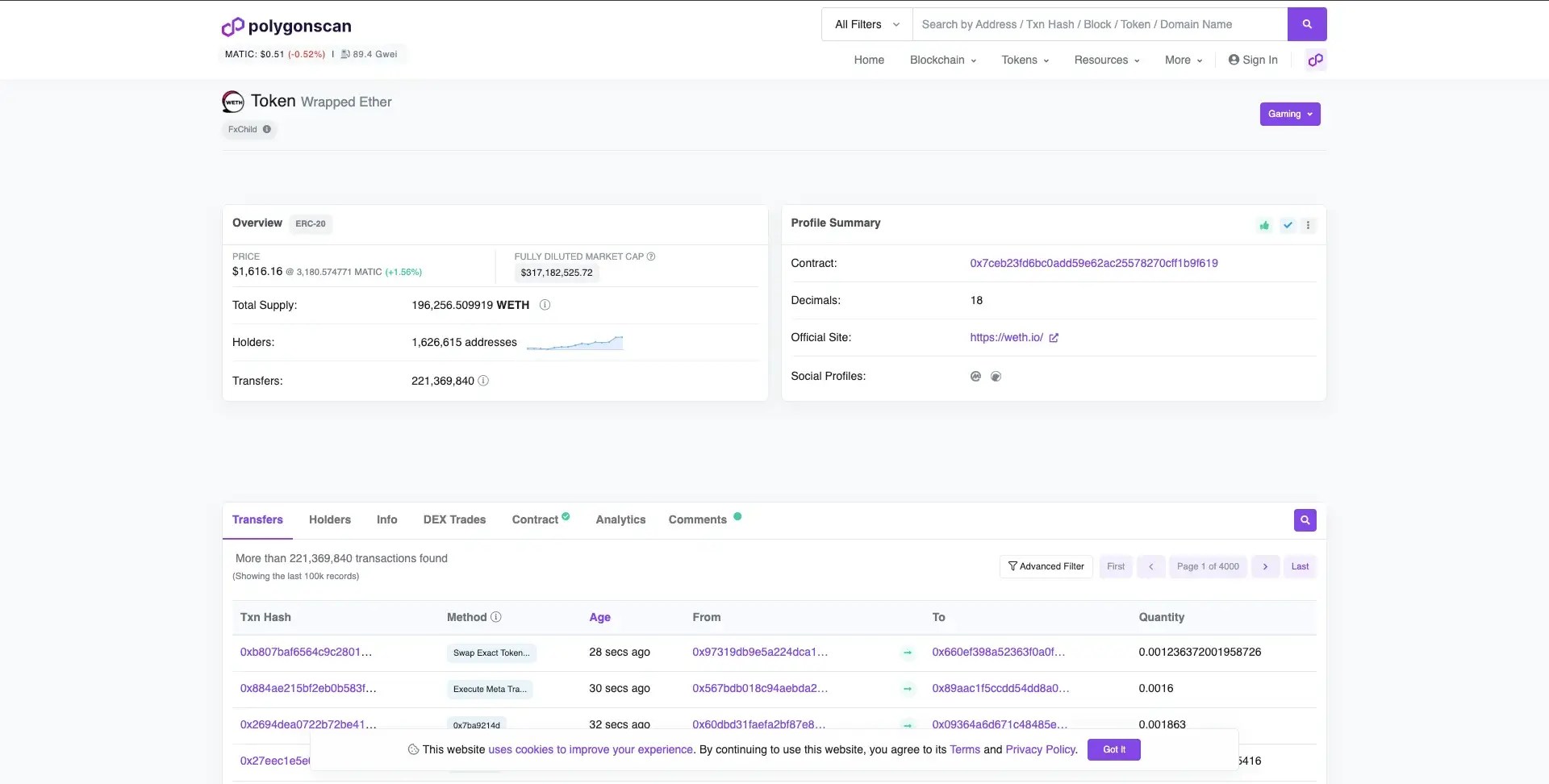
Task: Click the Polygon network icon beside Sign In
Action: (1316, 60)
